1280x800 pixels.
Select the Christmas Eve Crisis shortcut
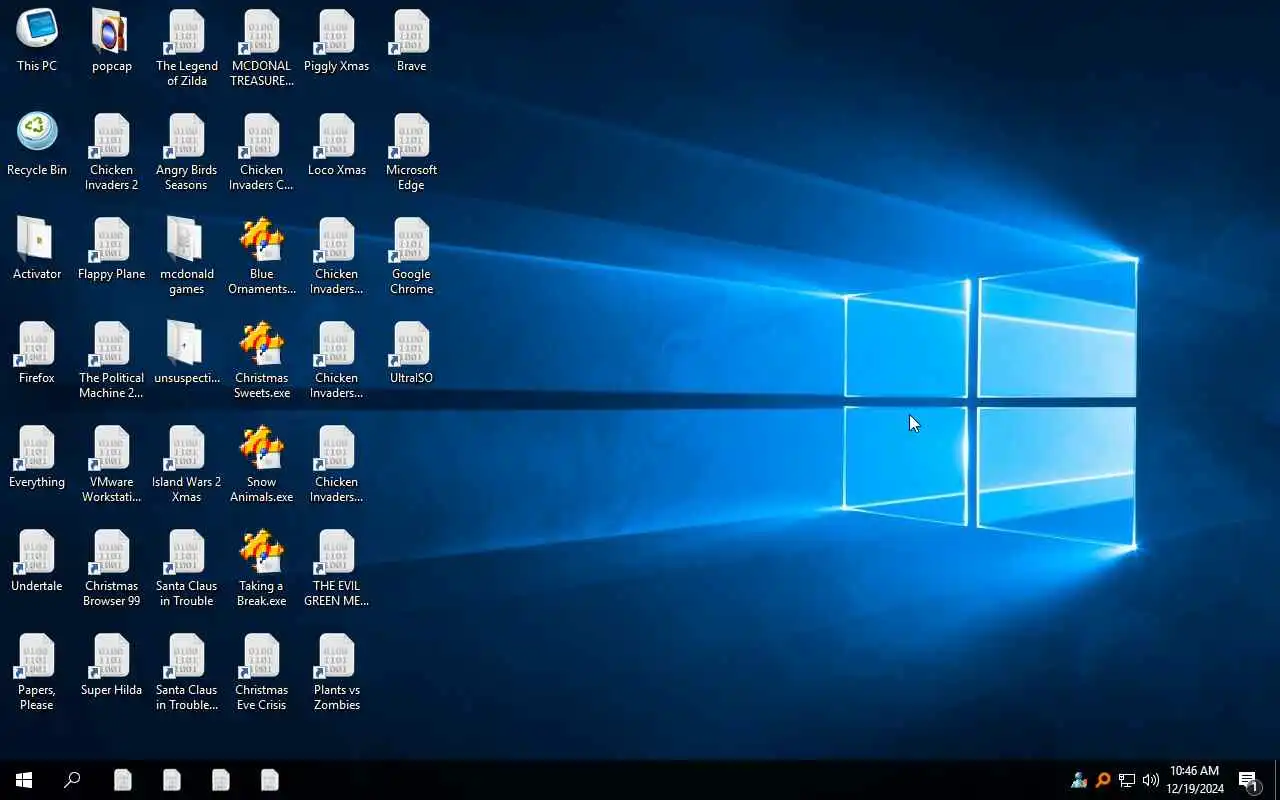[x=262, y=671]
